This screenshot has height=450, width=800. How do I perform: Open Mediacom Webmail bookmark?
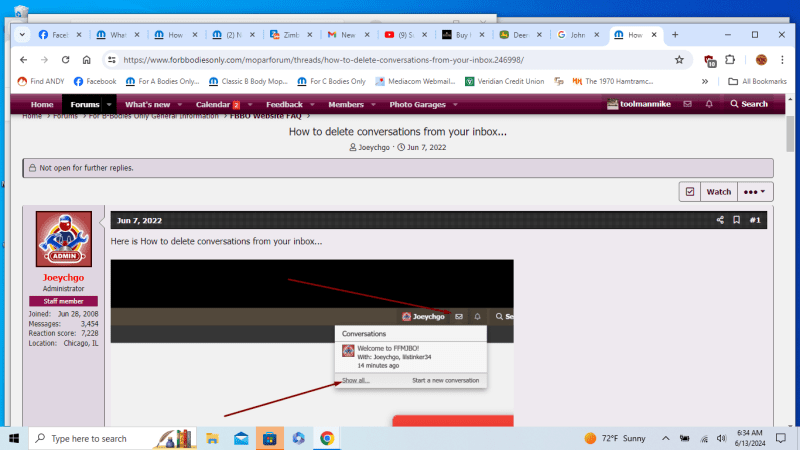[x=415, y=81]
